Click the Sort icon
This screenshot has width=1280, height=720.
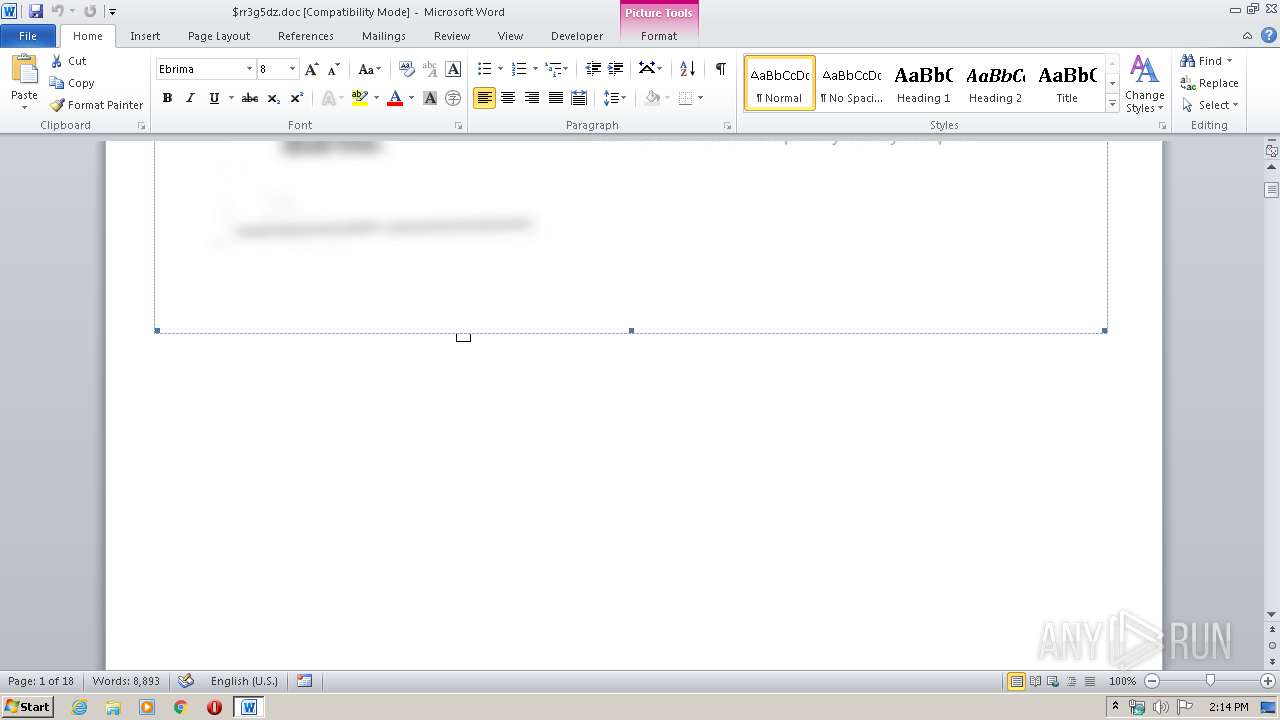[x=687, y=69]
